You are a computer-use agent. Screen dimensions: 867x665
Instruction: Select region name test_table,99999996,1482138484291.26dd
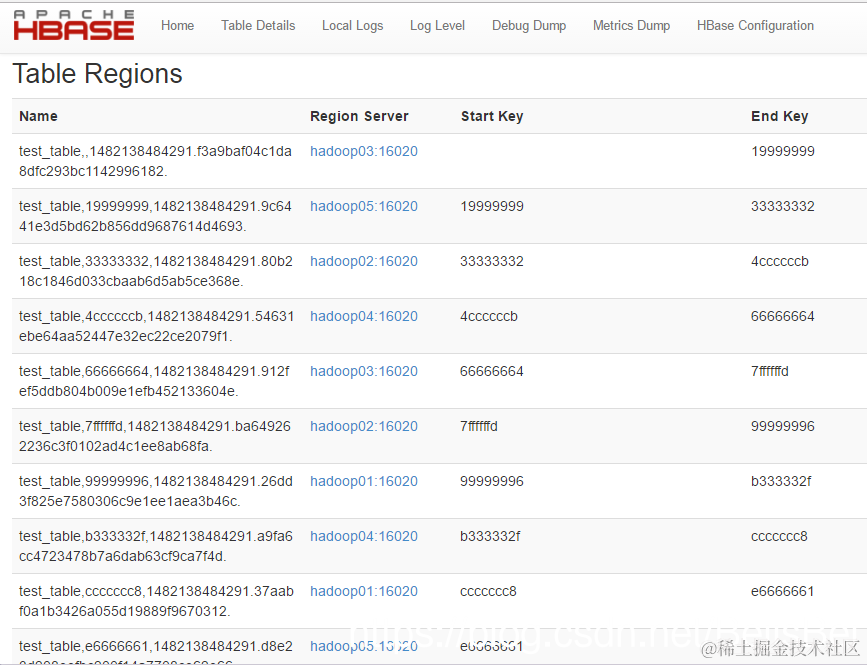coord(156,491)
